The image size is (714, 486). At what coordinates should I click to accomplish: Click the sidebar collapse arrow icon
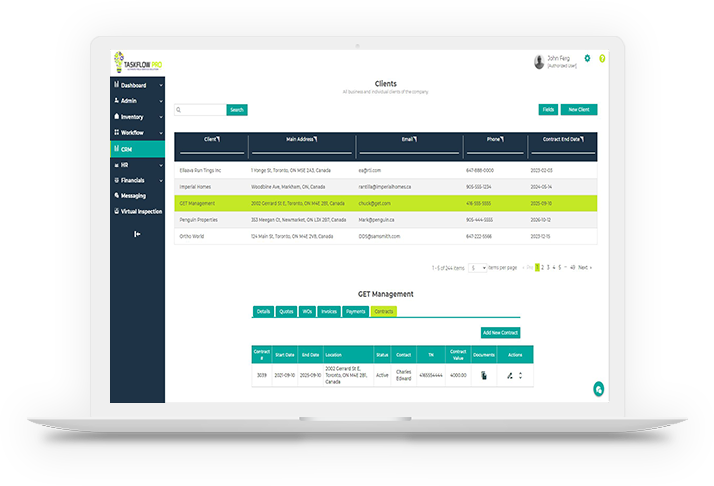coord(138,233)
